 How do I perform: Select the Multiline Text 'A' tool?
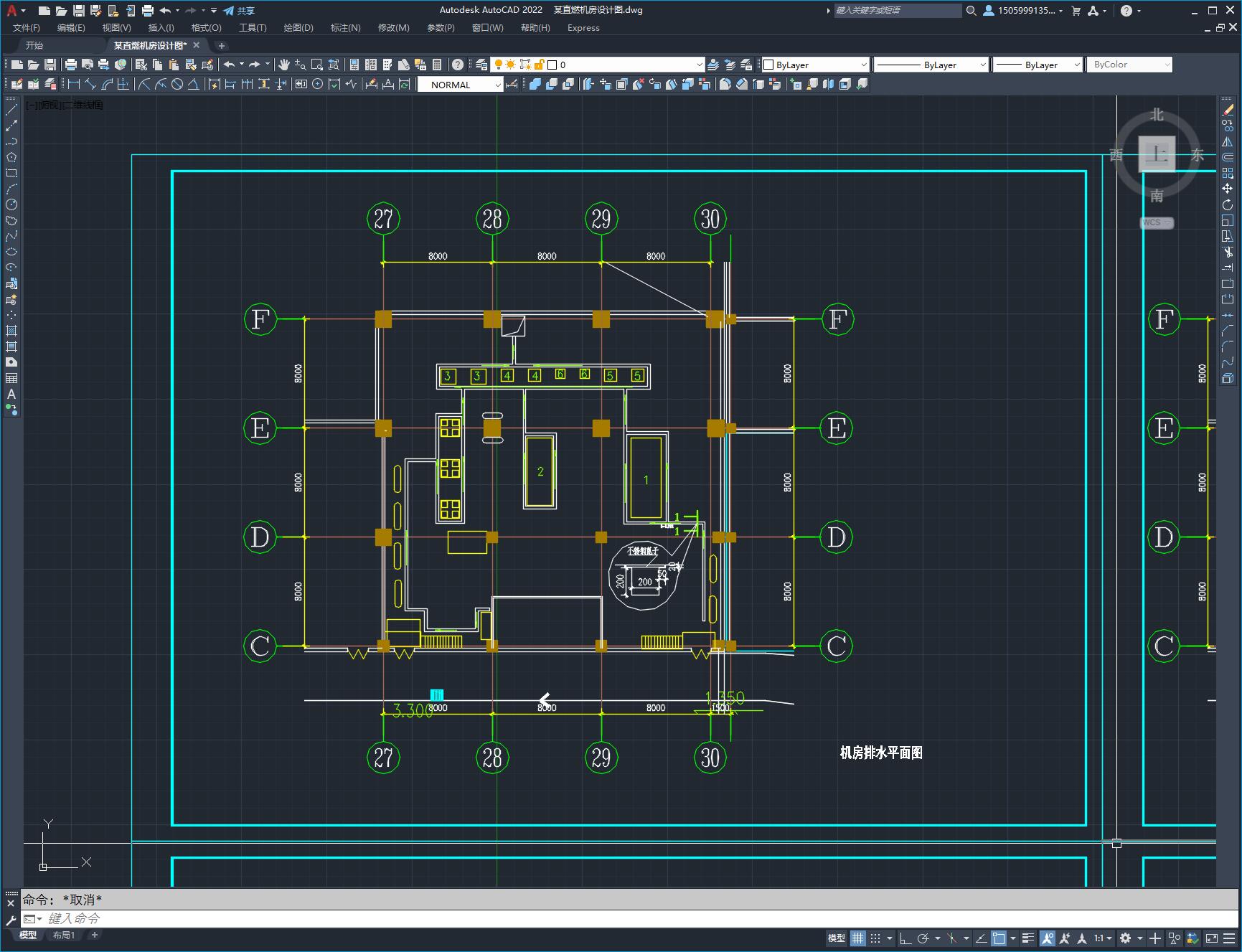coord(11,394)
